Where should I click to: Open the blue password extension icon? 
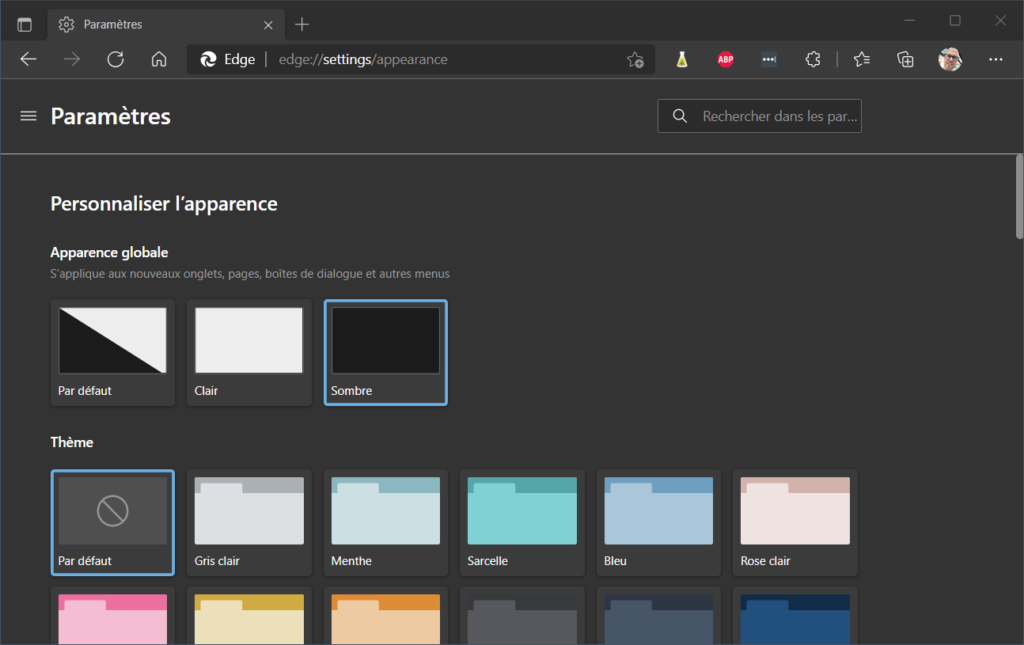[769, 59]
